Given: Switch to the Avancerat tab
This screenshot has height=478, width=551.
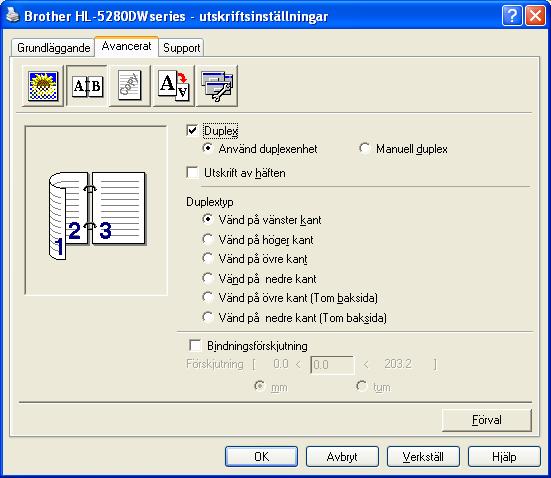Looking at the screenshot, I should coord(127,46).
